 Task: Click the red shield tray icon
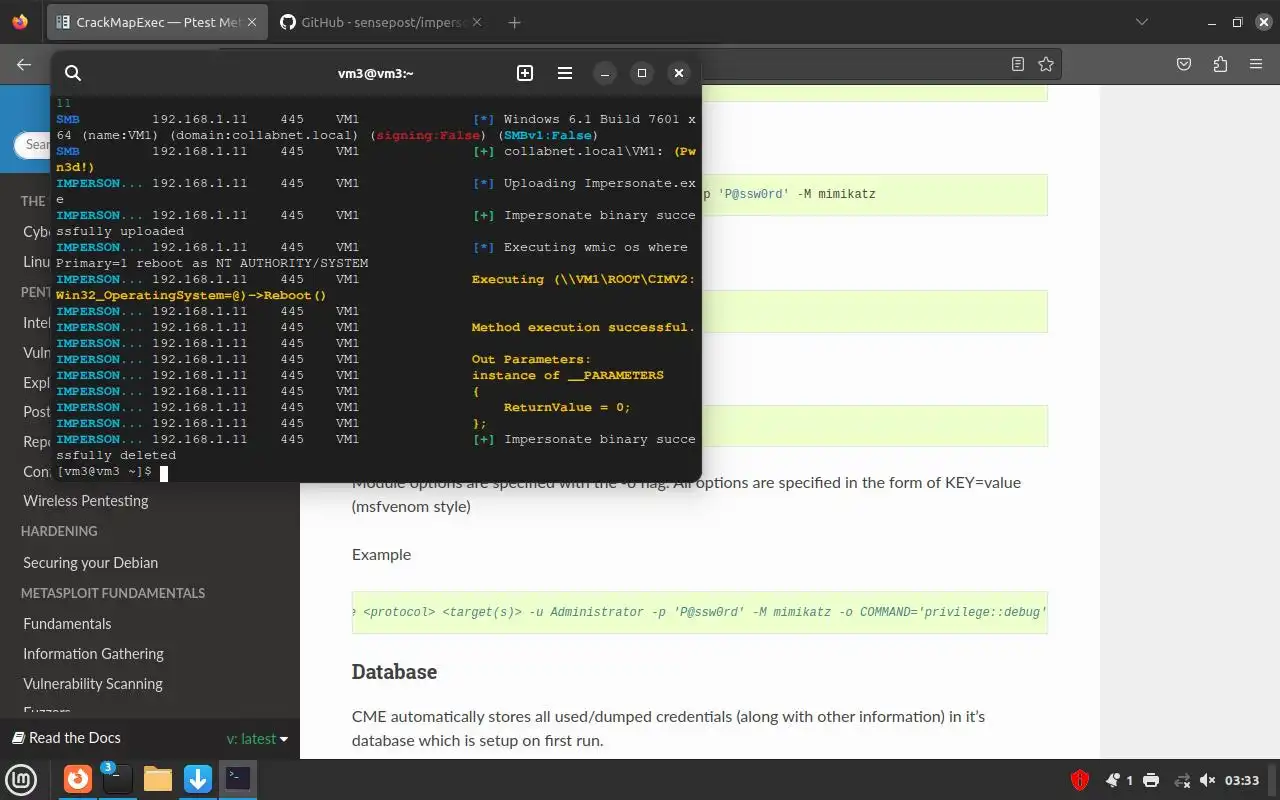click(x=1080, y=780)
